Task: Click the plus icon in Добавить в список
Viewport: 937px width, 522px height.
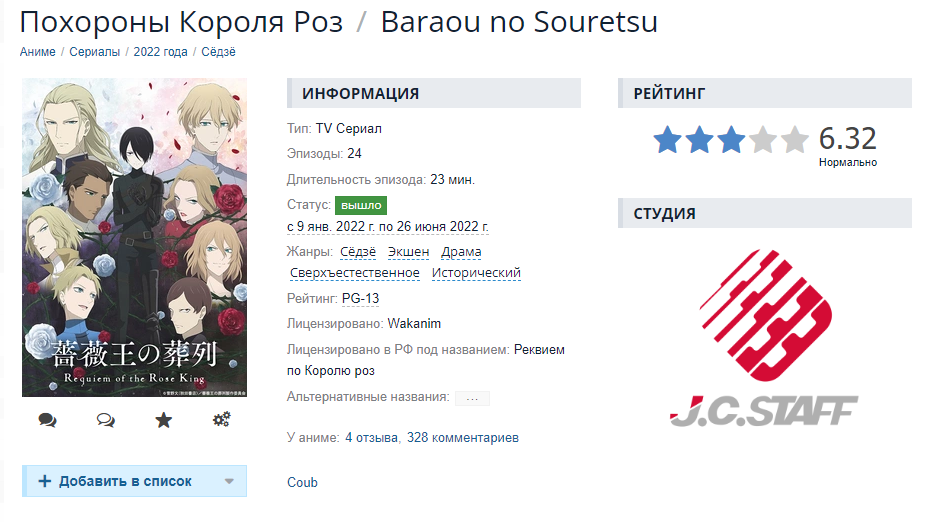Action: tap(45, 481)
